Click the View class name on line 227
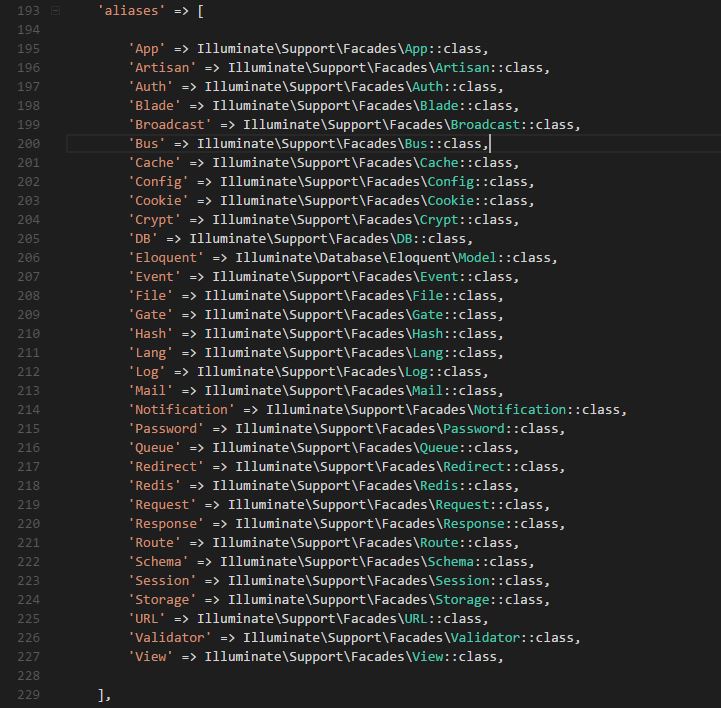Viewport: 721px width, 708px height. pos(428,657)
